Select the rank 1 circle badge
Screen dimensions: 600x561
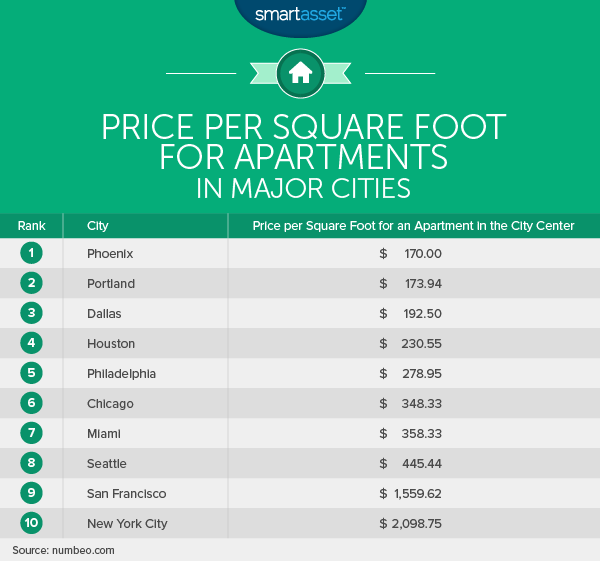point(31,253)
